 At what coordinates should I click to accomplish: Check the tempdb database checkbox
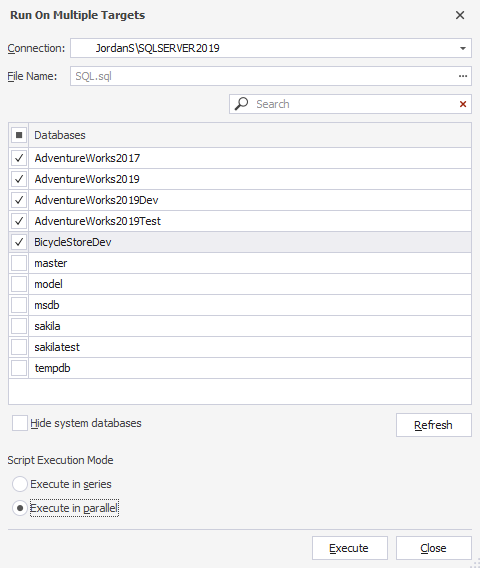tap(19, 368)
